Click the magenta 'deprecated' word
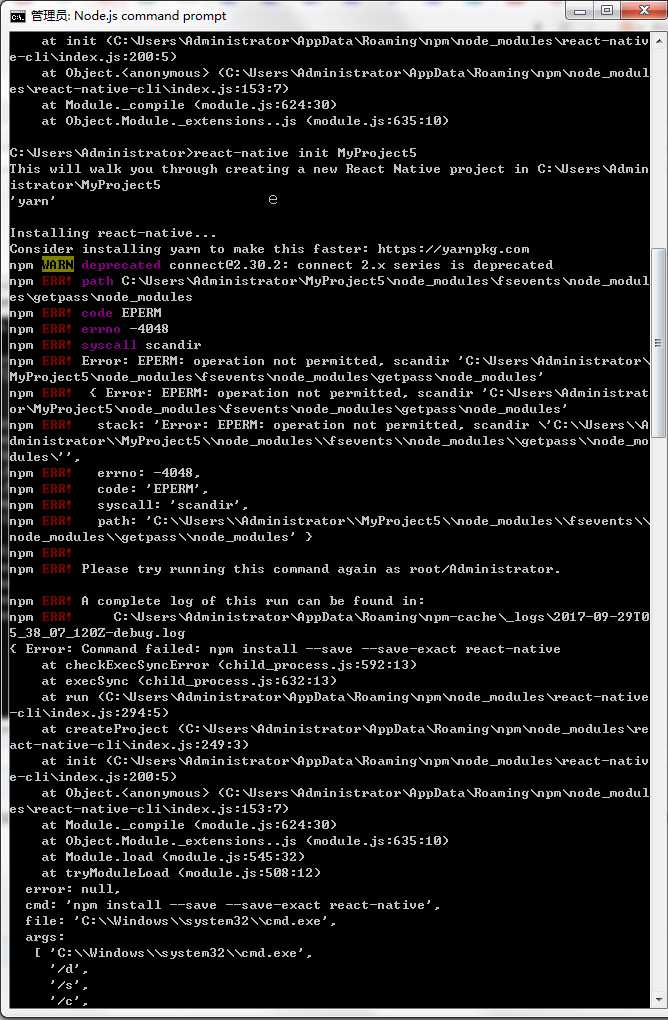Image resolution: width=668 pixels, height=1020 pixels. coord(121,265)
